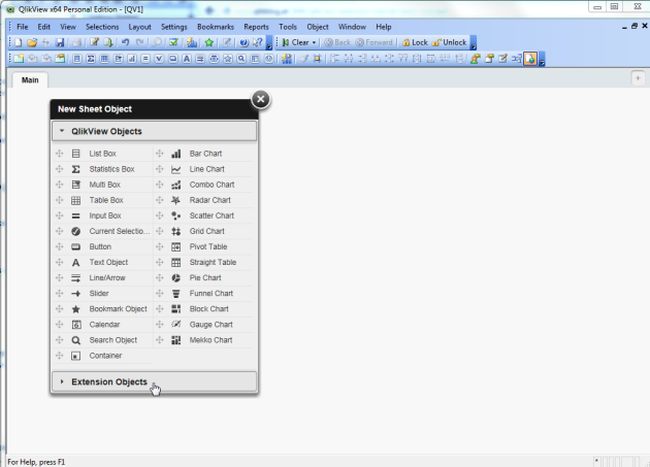650x467 pixels.
Task: Click the Unlock selections button
Action: 449,42
